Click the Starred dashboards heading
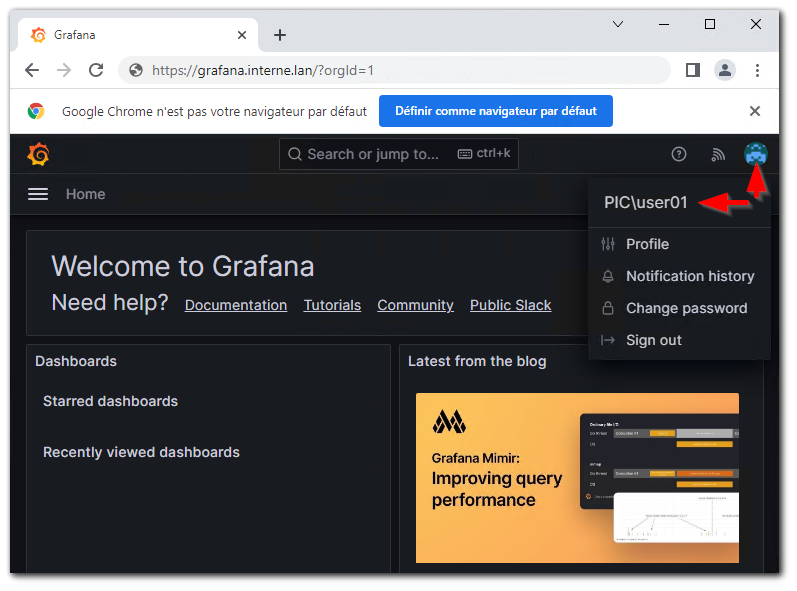The width and height of the screenshot is (797, 591). click(x=110, y=401)
